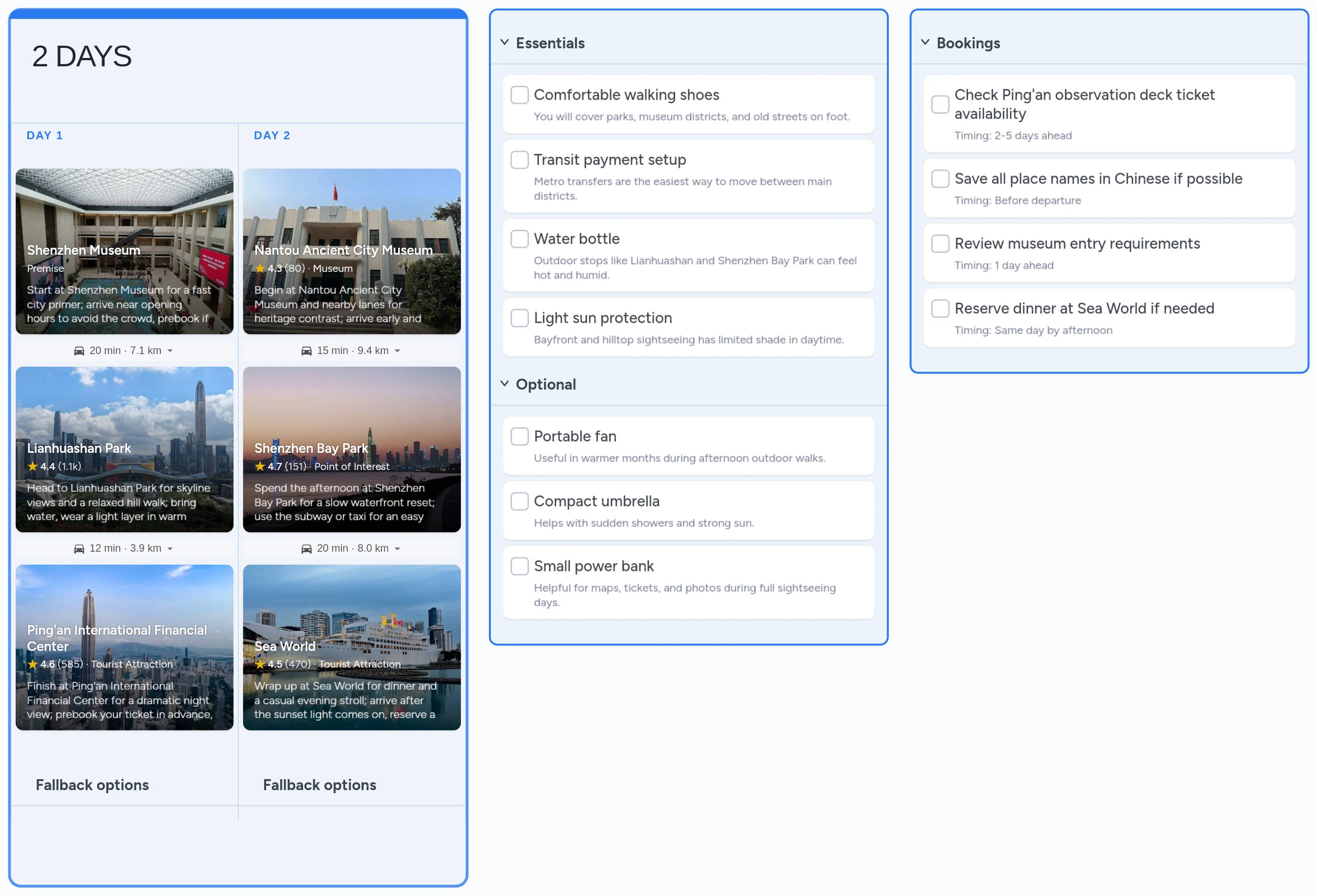Select the DAY 1 column header
This screenshot has width=1318, height=896.
[45, 136]
